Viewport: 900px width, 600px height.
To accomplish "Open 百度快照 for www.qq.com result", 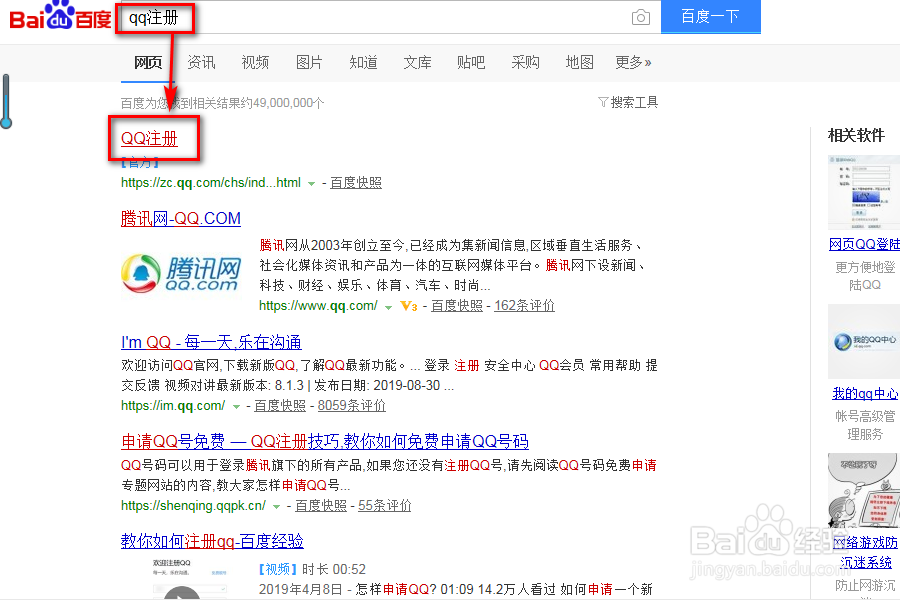I will tap(457, 305).
